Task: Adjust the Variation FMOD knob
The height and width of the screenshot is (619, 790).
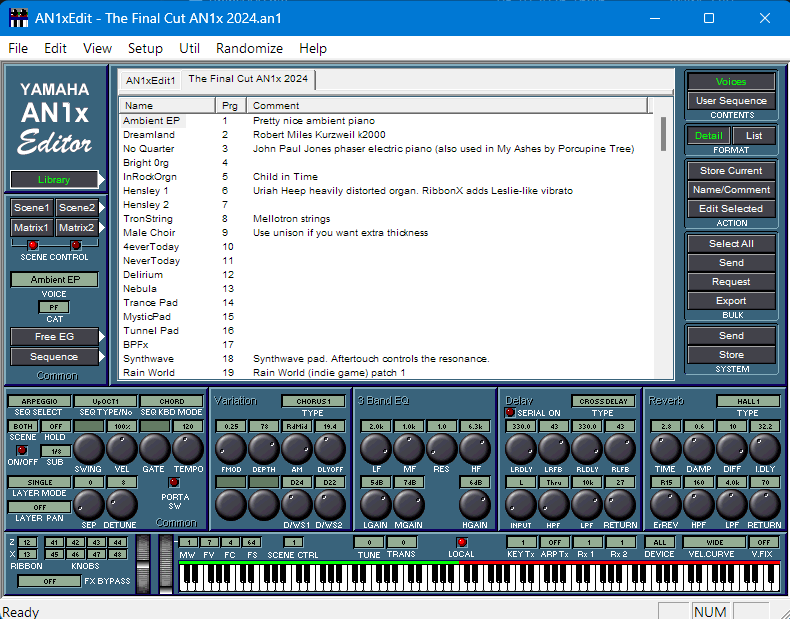Action: coord(231,448)
